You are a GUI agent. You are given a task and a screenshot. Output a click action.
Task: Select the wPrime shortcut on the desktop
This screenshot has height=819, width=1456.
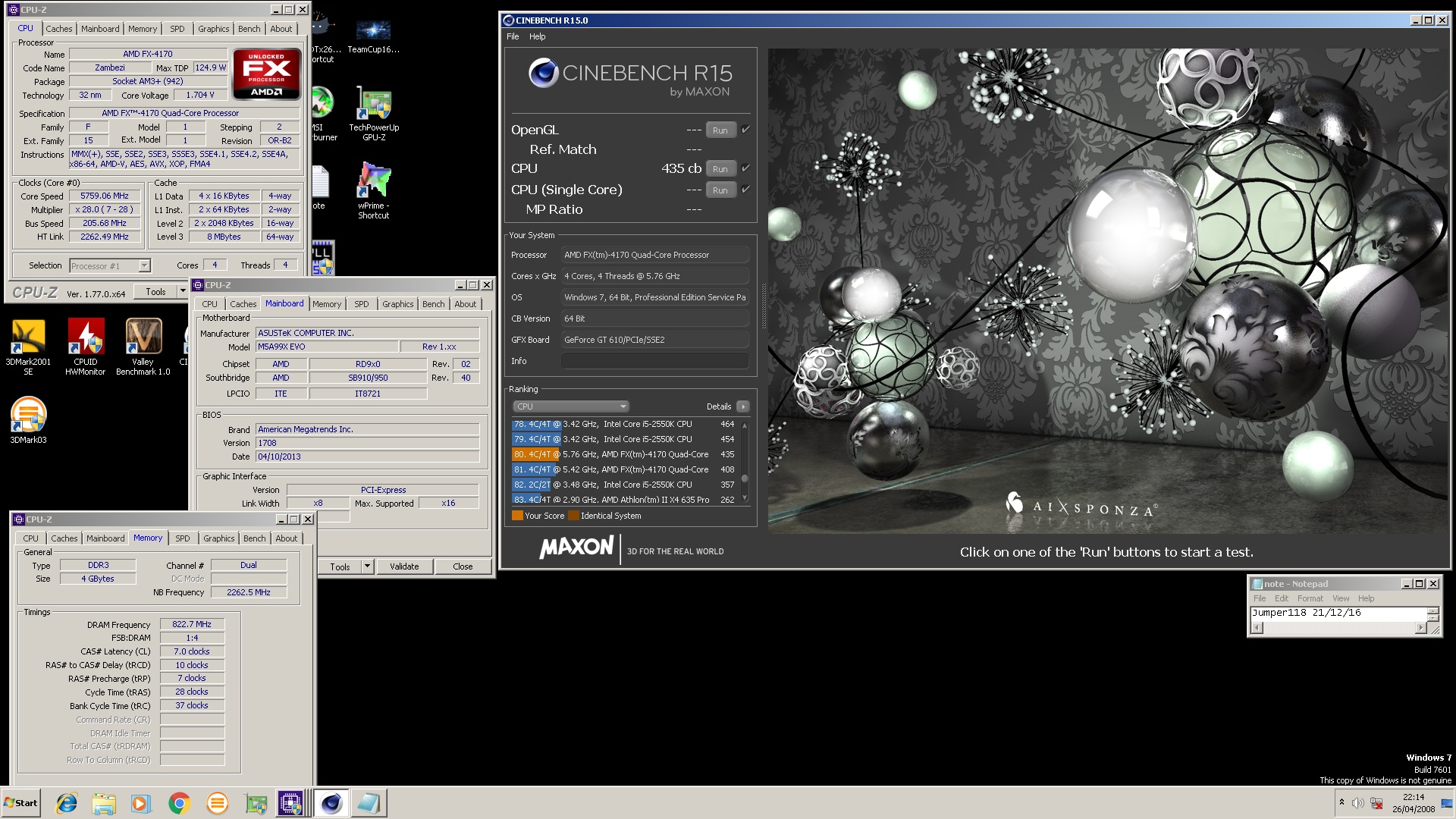click(374, 190)
